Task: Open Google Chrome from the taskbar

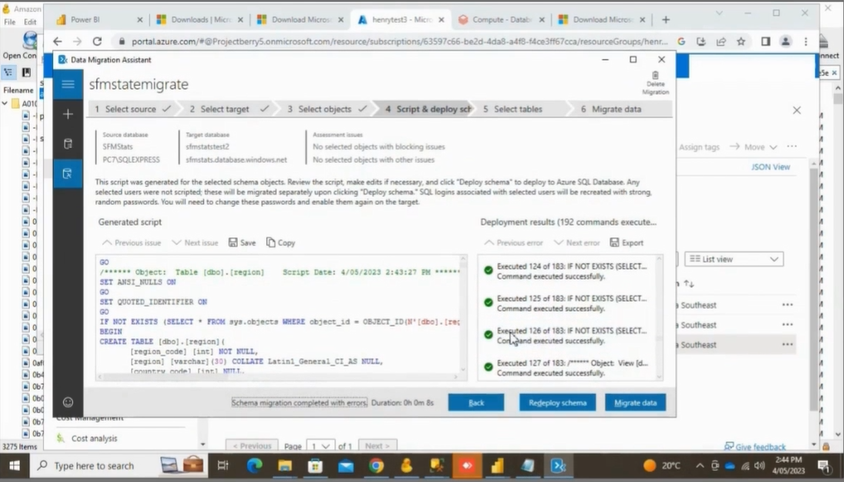Action: point(376,465)
